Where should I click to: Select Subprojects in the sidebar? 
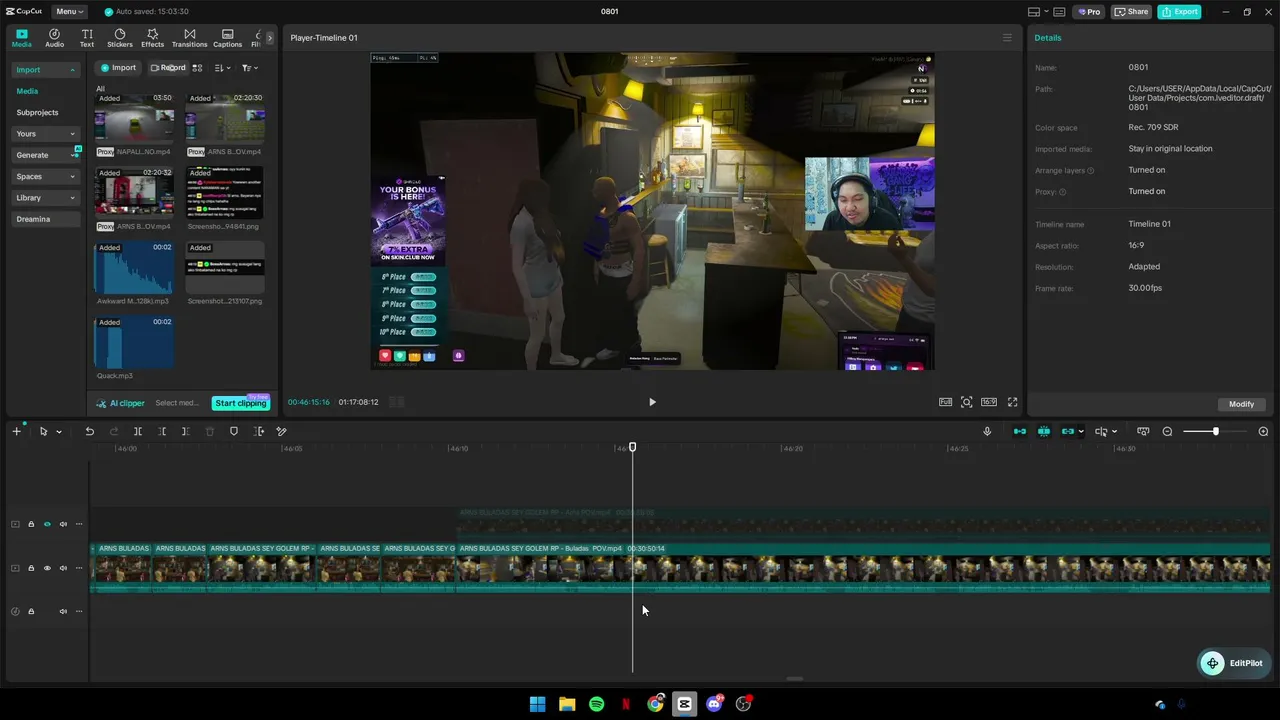click(37, 113)
